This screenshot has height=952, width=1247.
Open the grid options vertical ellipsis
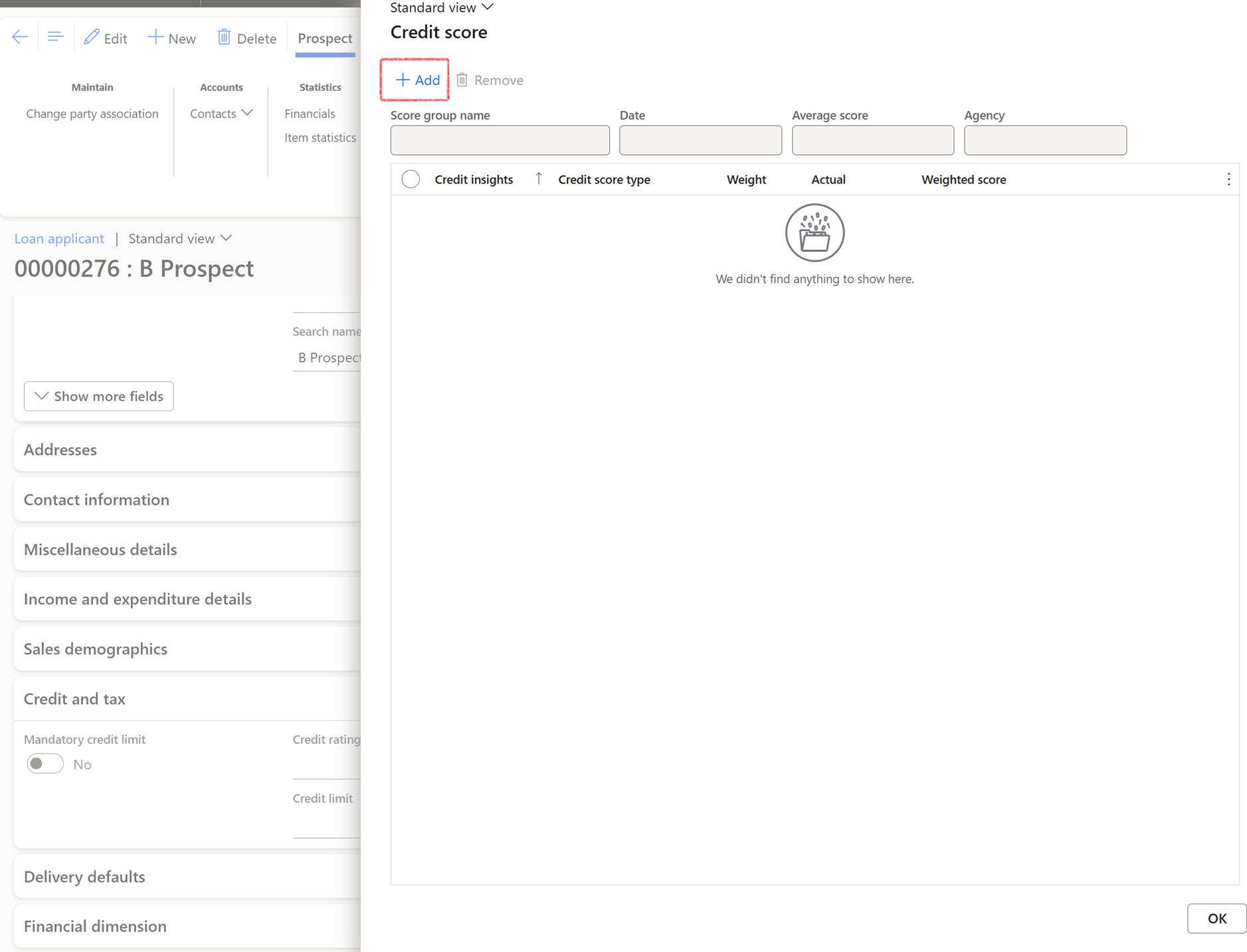click(x=1228, y=179)
